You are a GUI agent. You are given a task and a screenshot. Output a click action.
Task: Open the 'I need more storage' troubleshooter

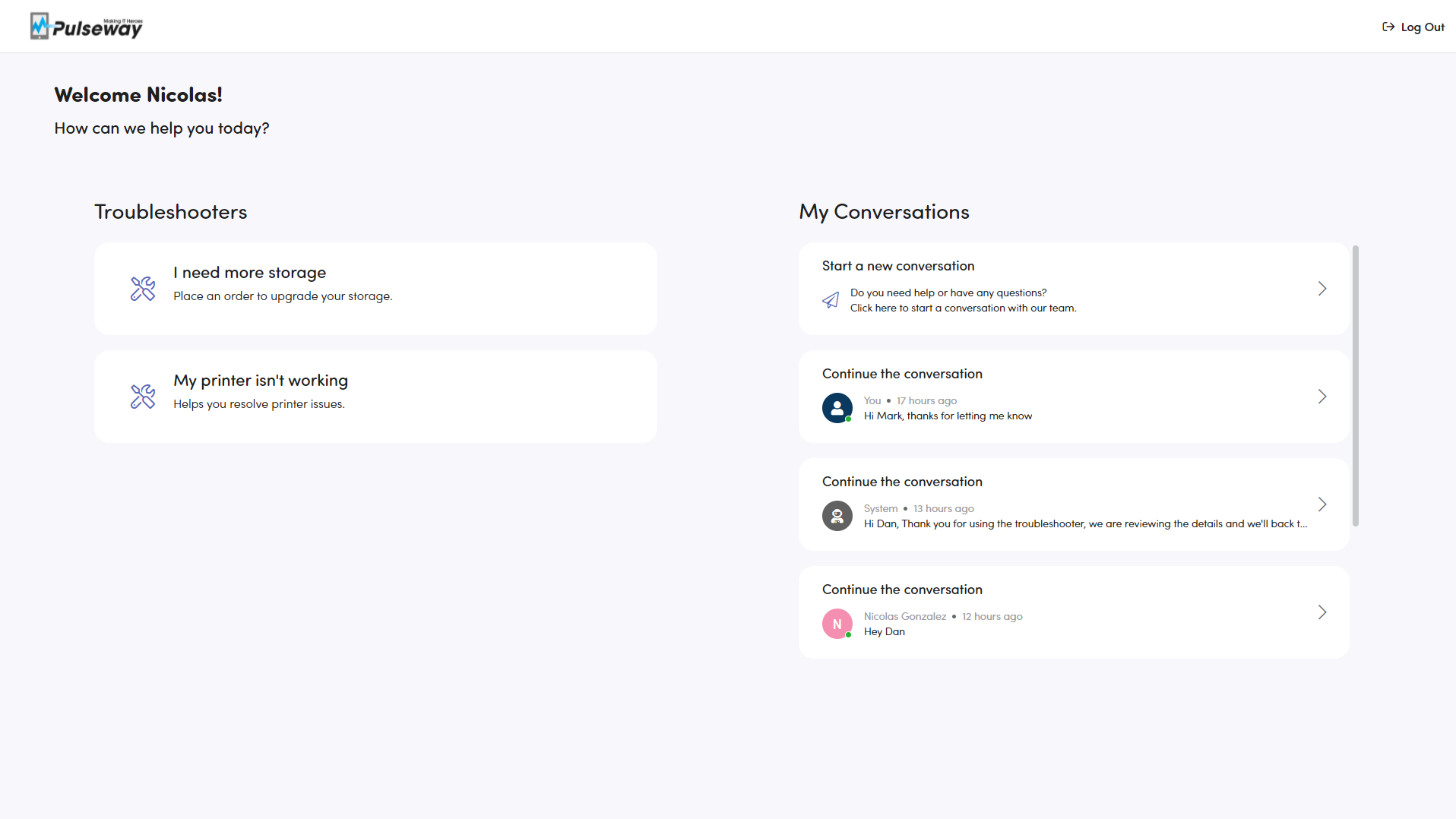point(249,273)
